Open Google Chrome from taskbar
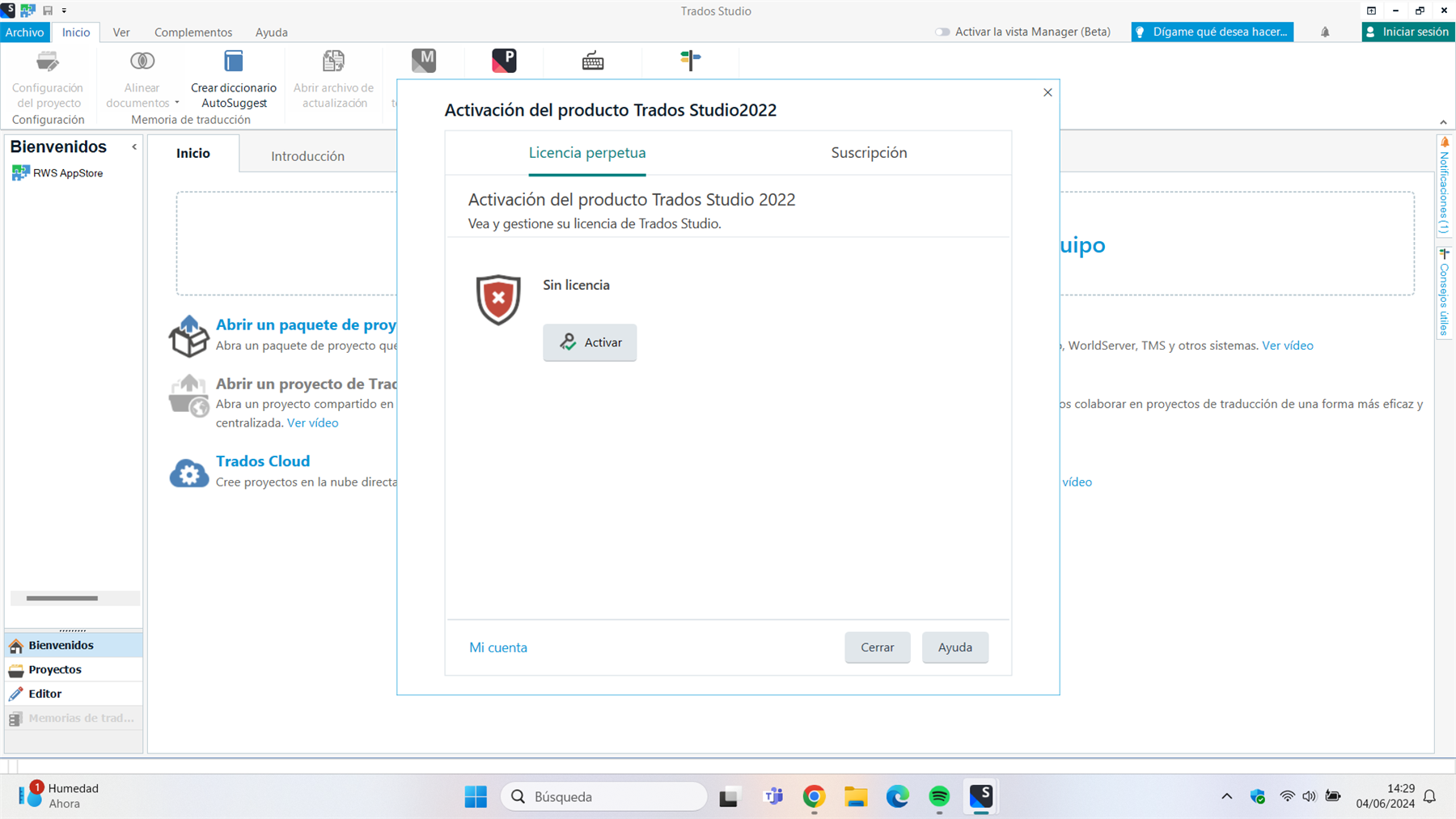 814,797
